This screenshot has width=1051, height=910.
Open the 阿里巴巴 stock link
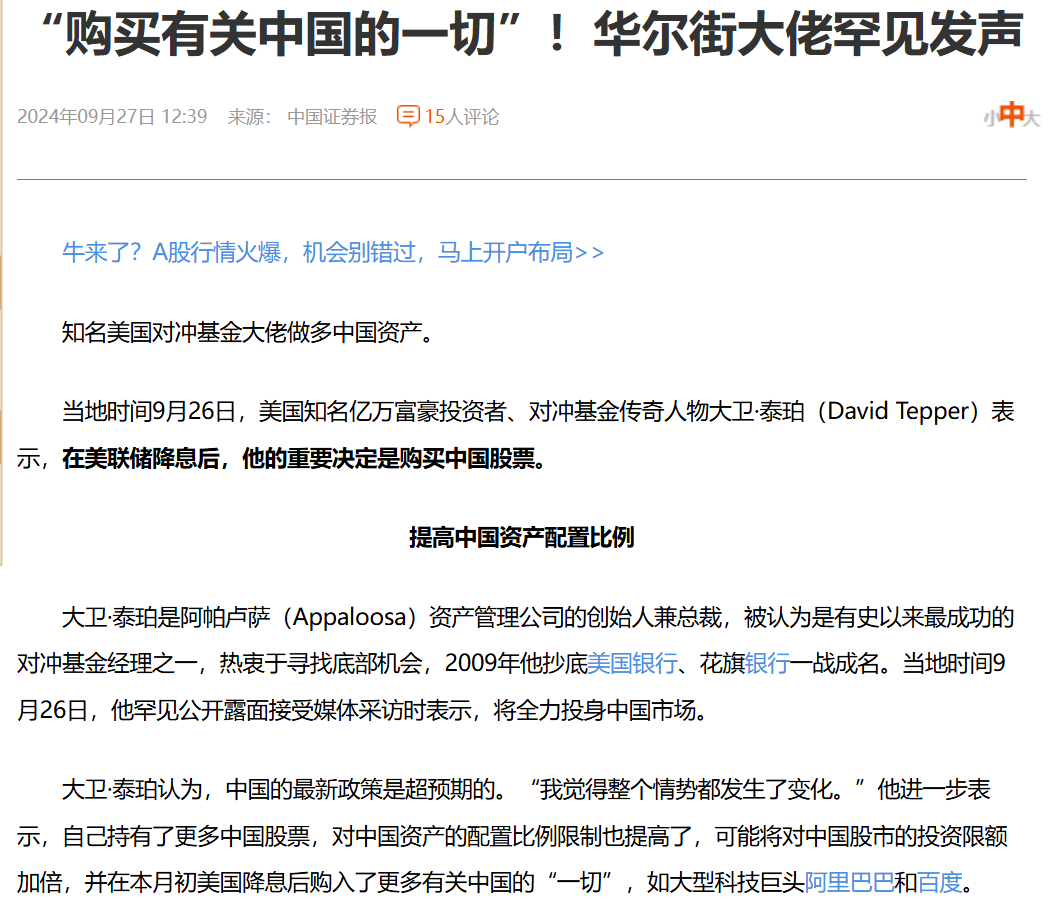849,882
